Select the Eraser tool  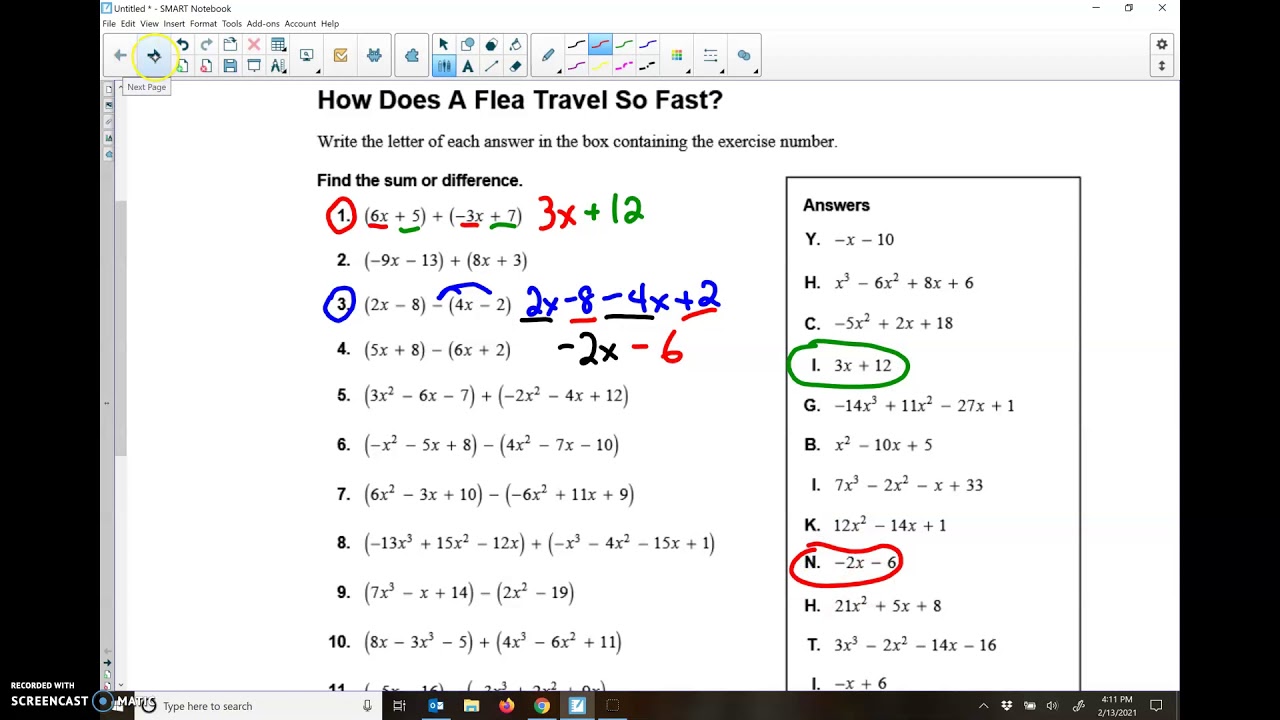515,66
